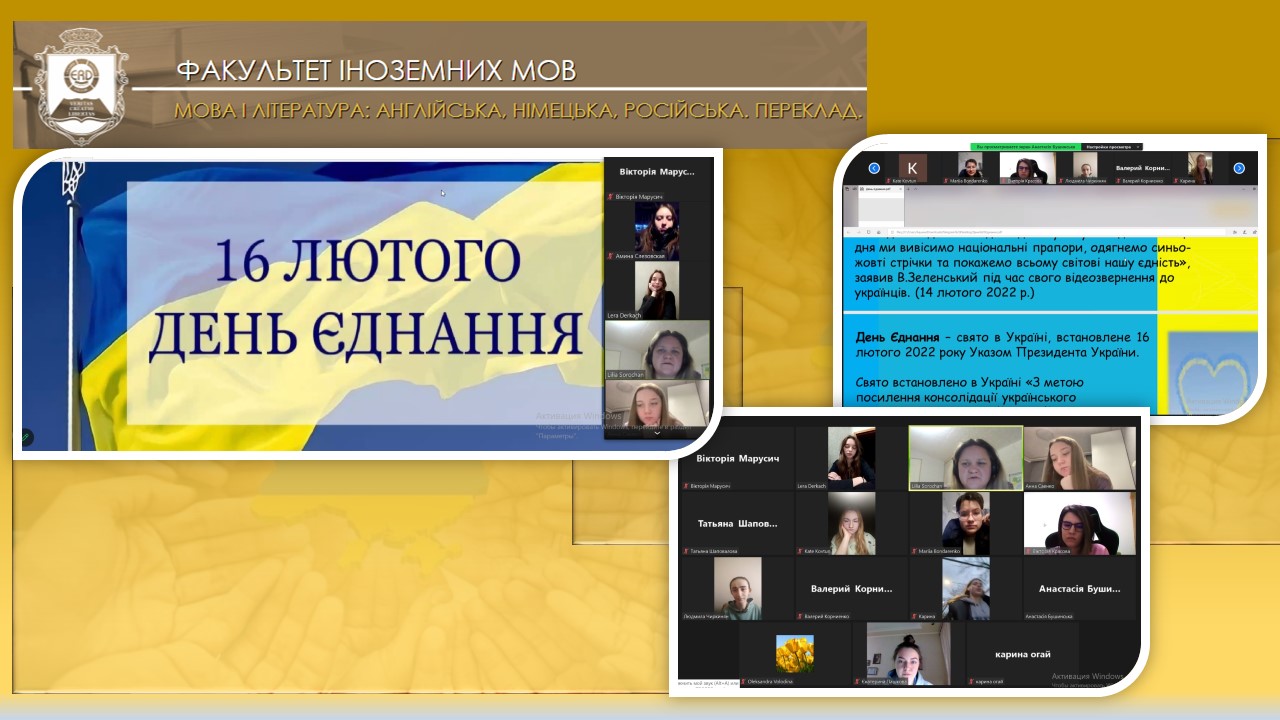Show next participants with the right blue arrow
This screenshot has height=720, width=1280.
(x=1239, y=168)
